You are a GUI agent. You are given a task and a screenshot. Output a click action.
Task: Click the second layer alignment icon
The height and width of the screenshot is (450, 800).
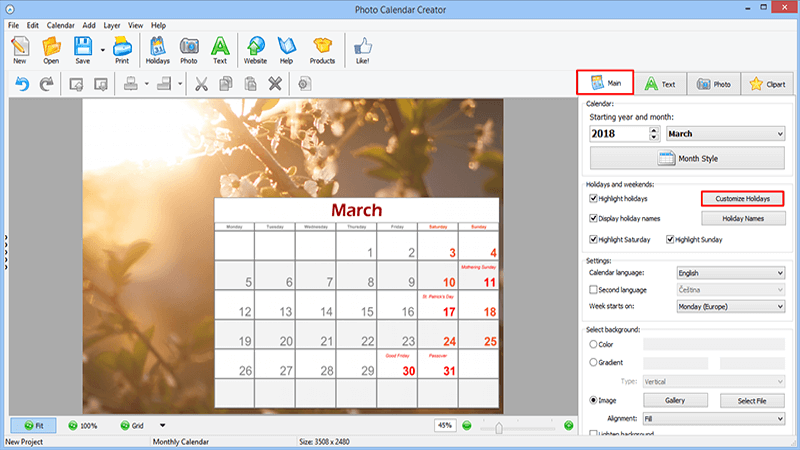tap(164, 84)
